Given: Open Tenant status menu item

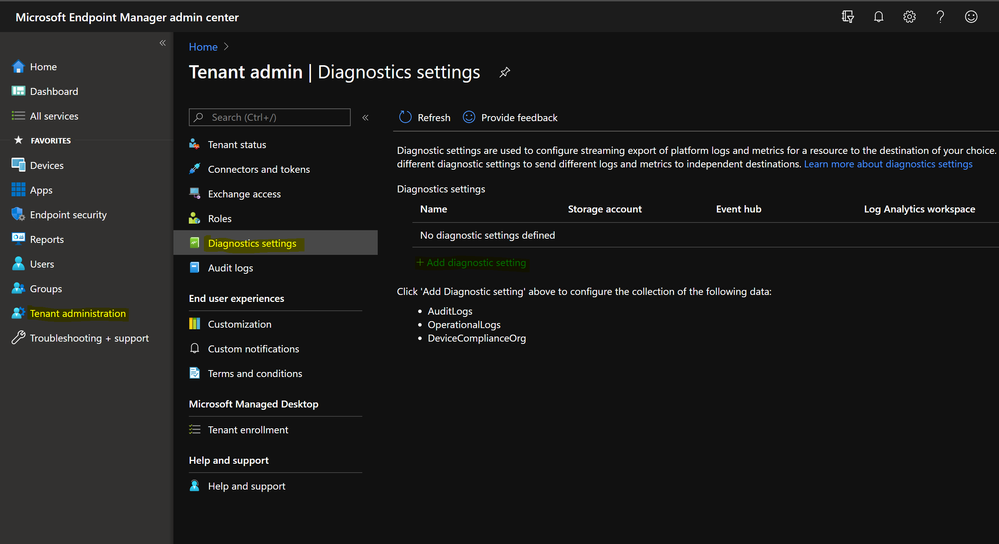Looking at the screenshot, I should (x=237, y=145).
